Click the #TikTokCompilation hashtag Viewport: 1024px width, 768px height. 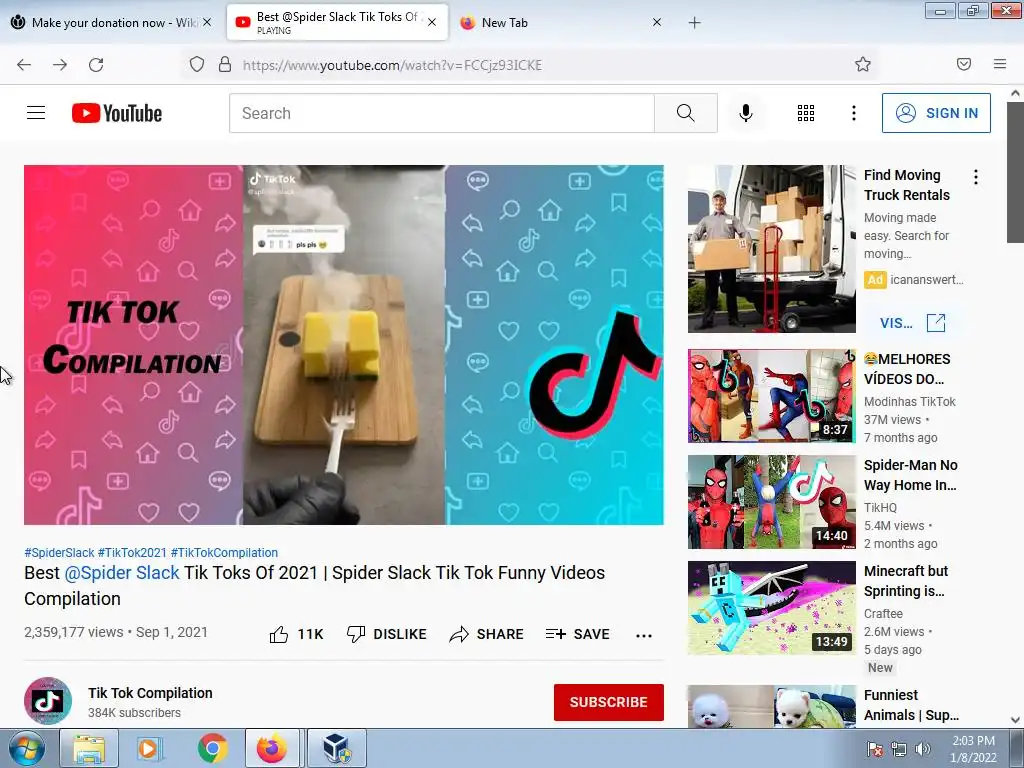pos(224,552)
